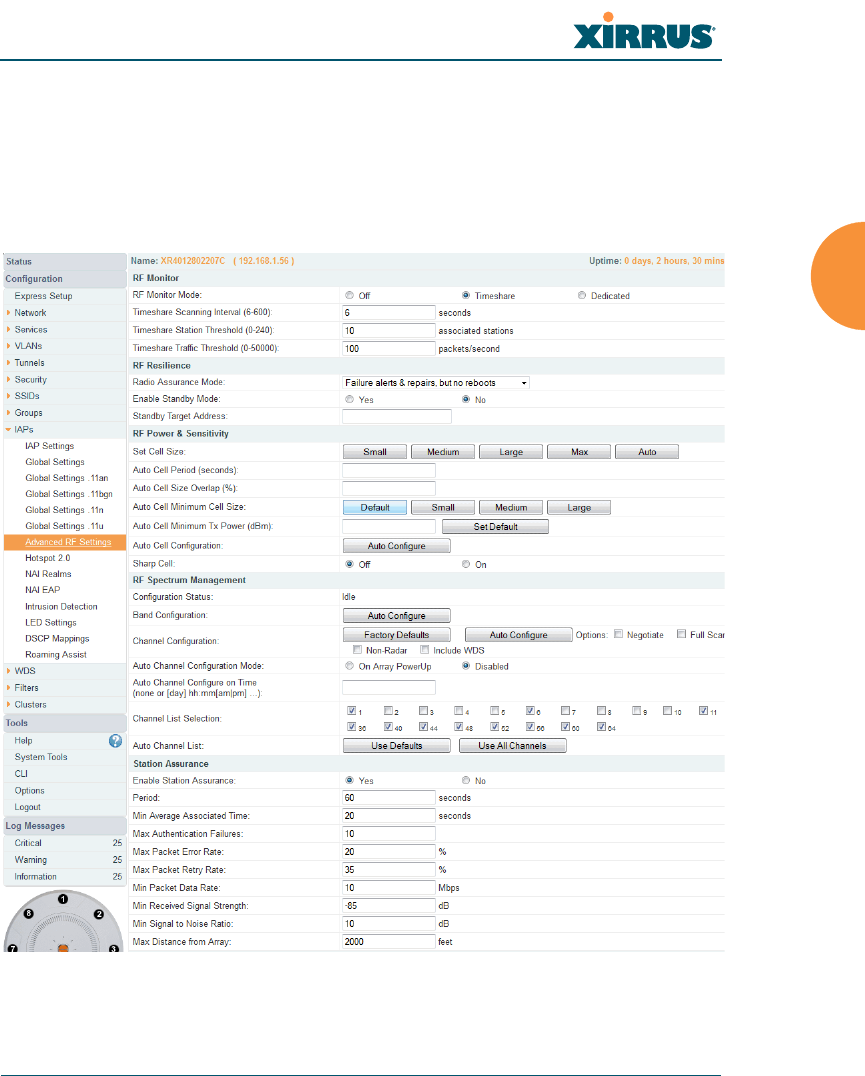
Task: Open Express Setup page
Action: tap(43, 296)
